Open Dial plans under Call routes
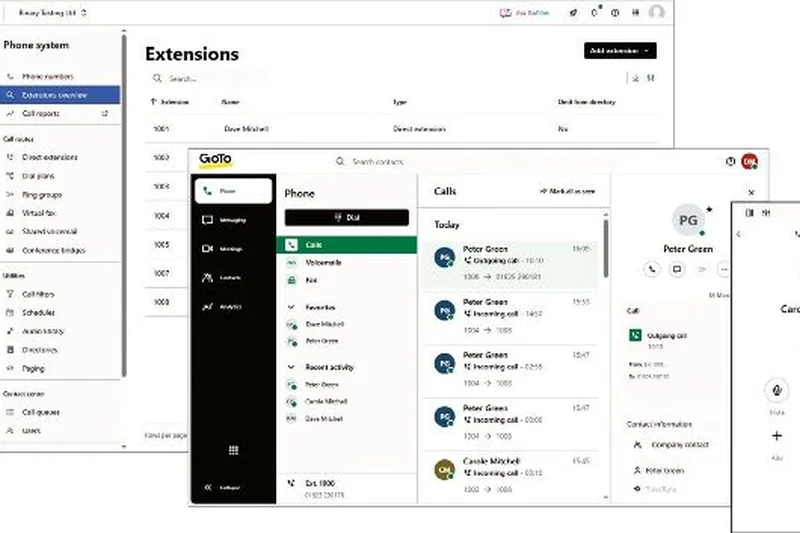Image resolution: width=800 pixels, height=533 pixels. point(38,176)
